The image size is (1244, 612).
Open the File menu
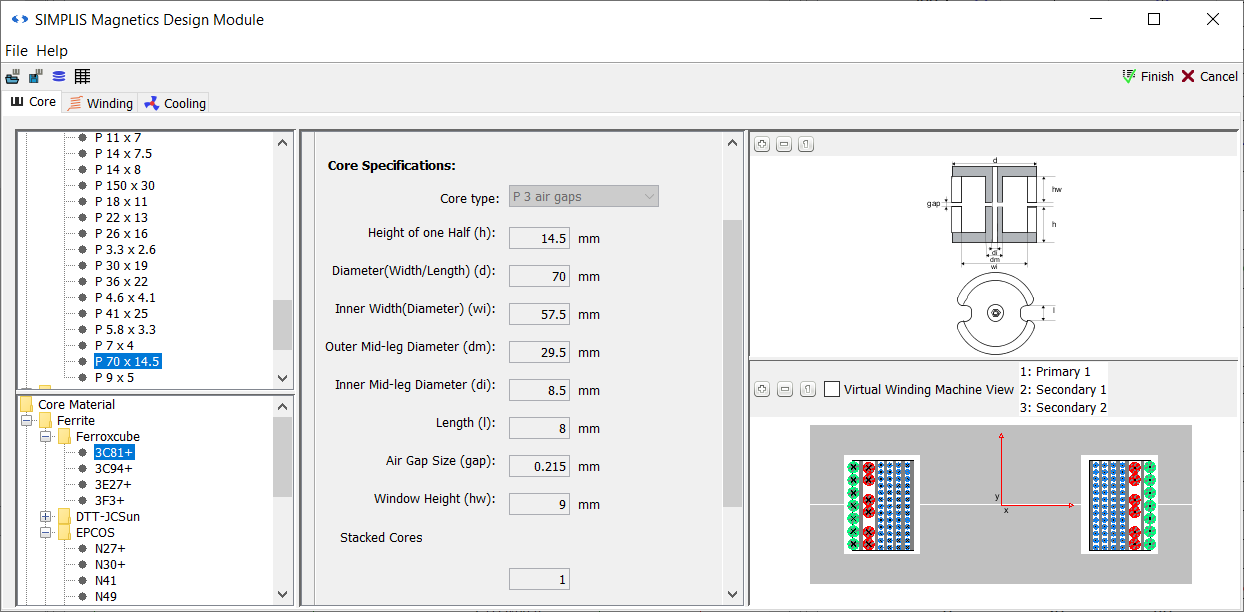click(x=17, y=51)
